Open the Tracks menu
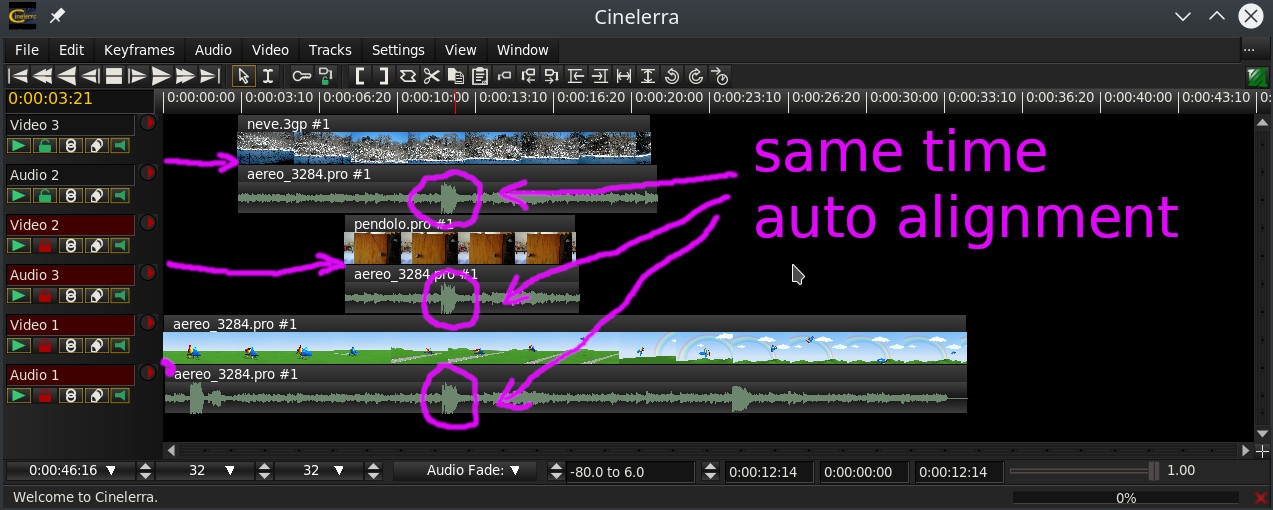The image size is (1273, 510). [x=330, y=50]
